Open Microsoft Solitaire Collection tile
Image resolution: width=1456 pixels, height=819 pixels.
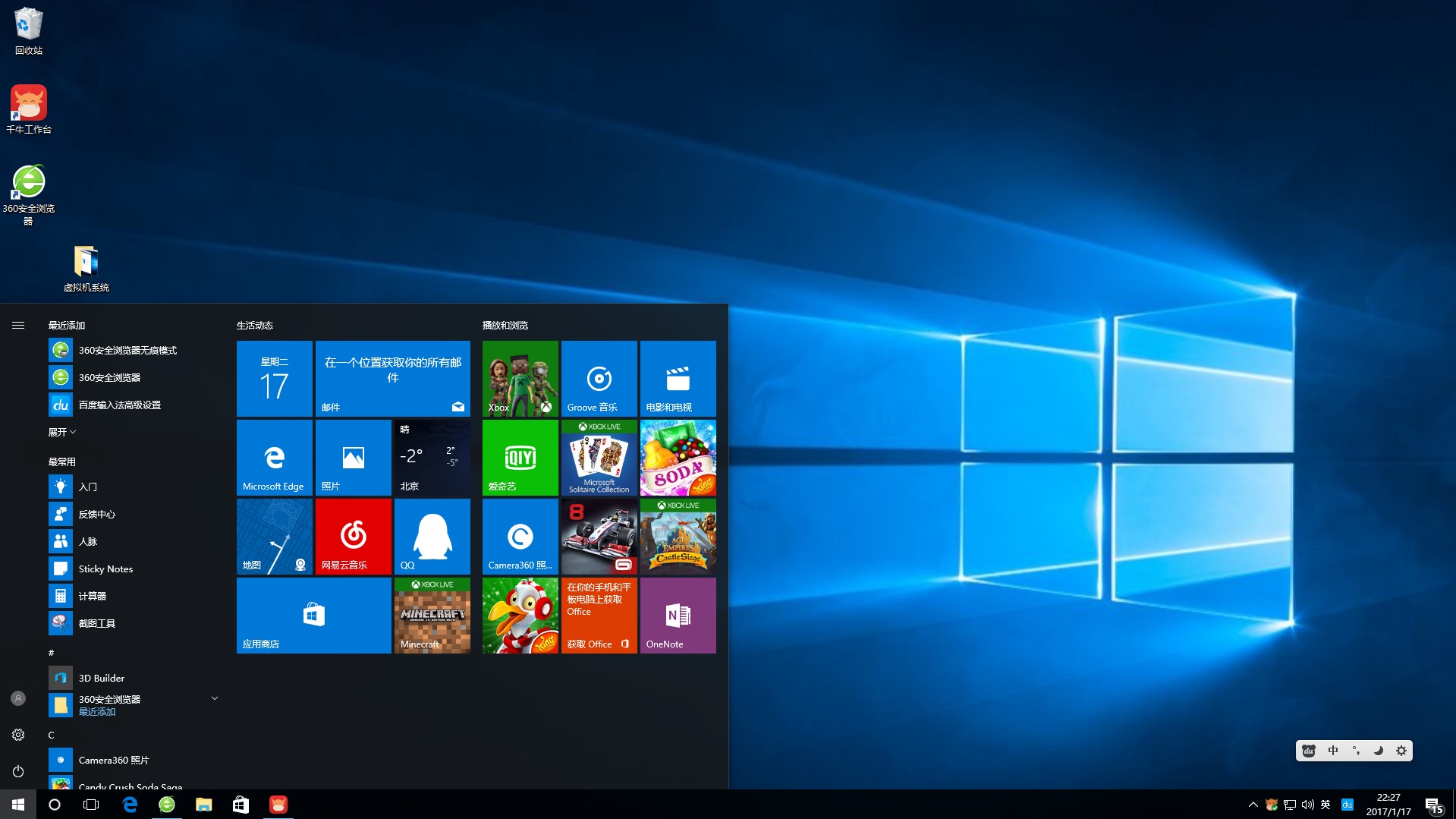pos(599,458)
